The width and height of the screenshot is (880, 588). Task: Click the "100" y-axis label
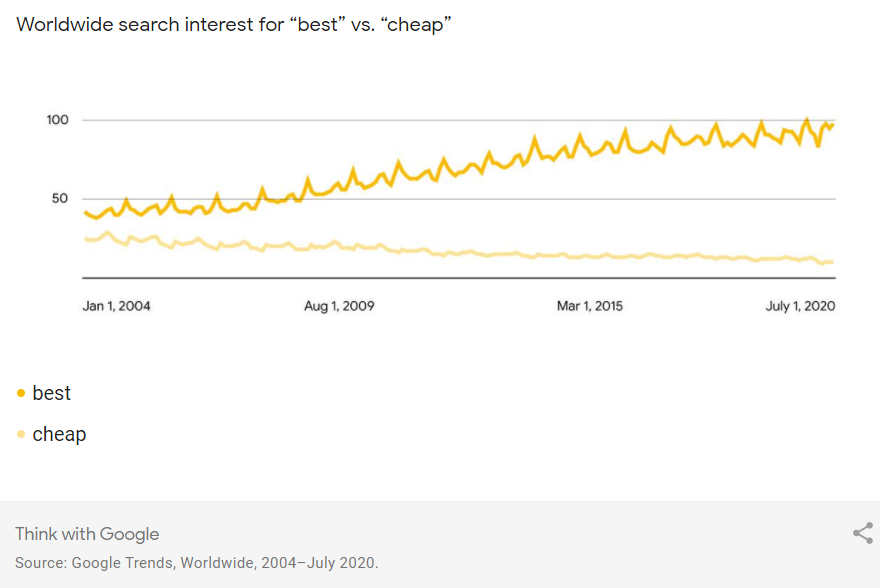click(58, 120)
